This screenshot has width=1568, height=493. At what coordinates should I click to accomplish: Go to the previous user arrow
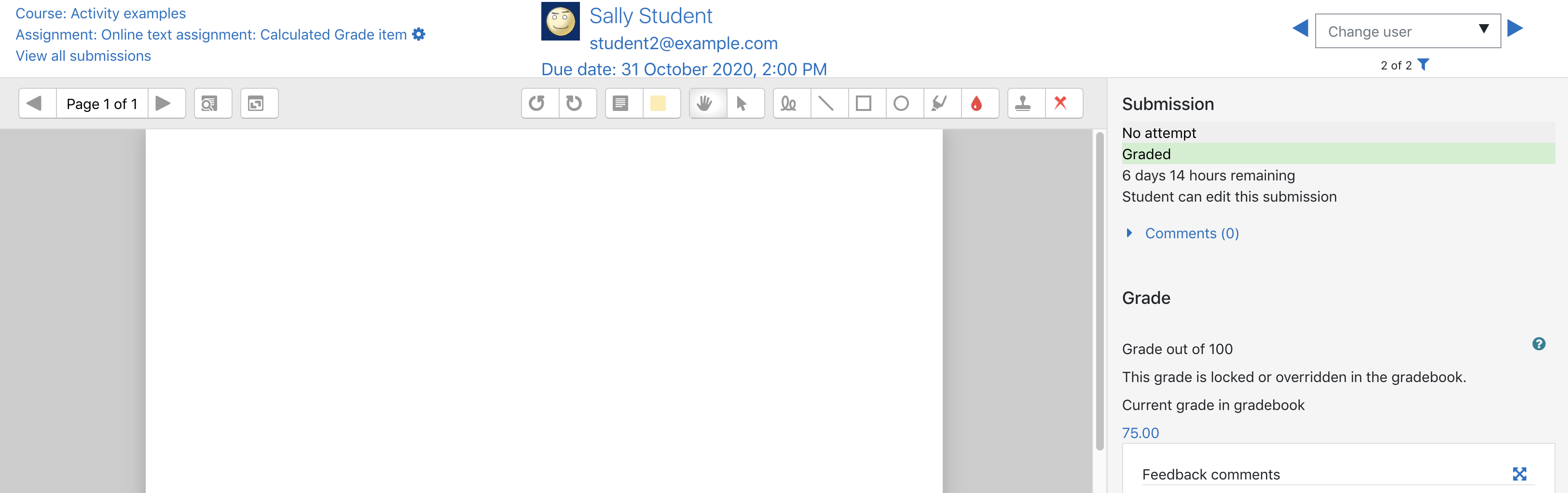click(x=1300, y=28)
